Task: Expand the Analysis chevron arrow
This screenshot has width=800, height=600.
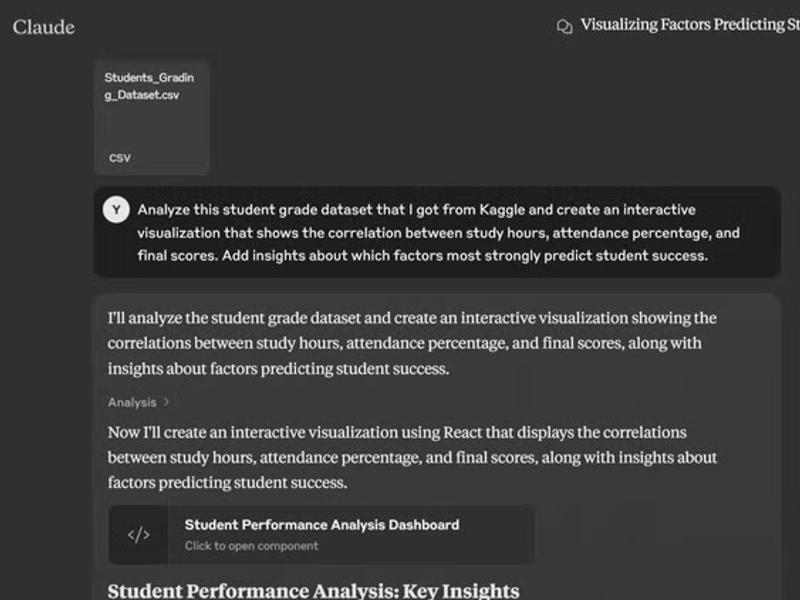Action: point(166,402)
